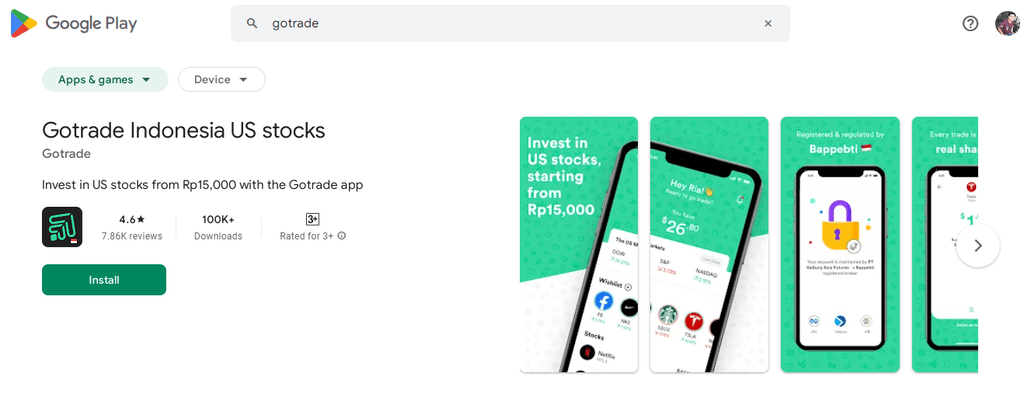Image resolution: width=1024 pixels, height=405 pixels.
Task: Open the Bappebti padlock screenshot
Action: pyautogui.click(x=840, y=244)
